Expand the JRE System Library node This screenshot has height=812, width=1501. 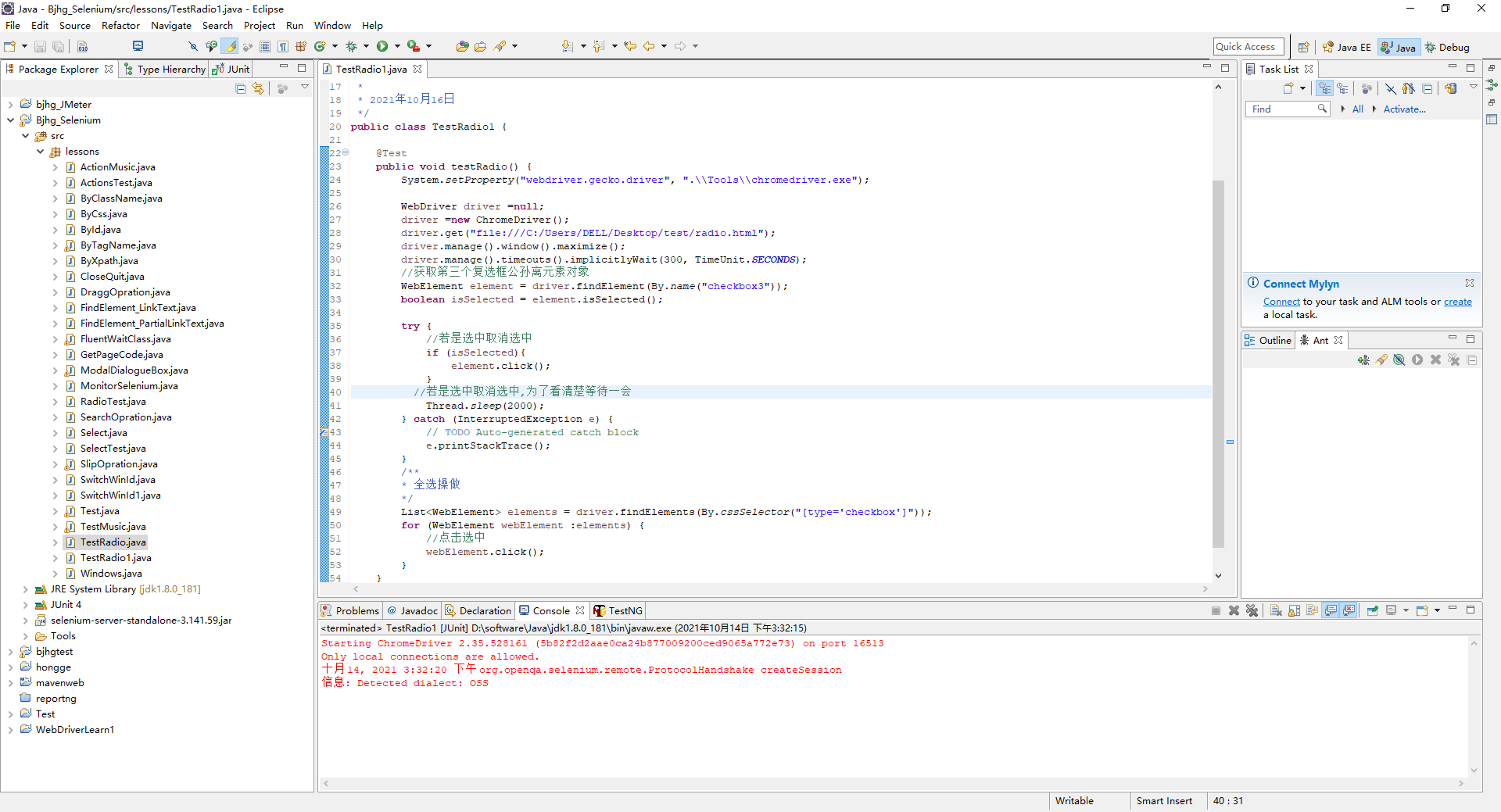25,589
